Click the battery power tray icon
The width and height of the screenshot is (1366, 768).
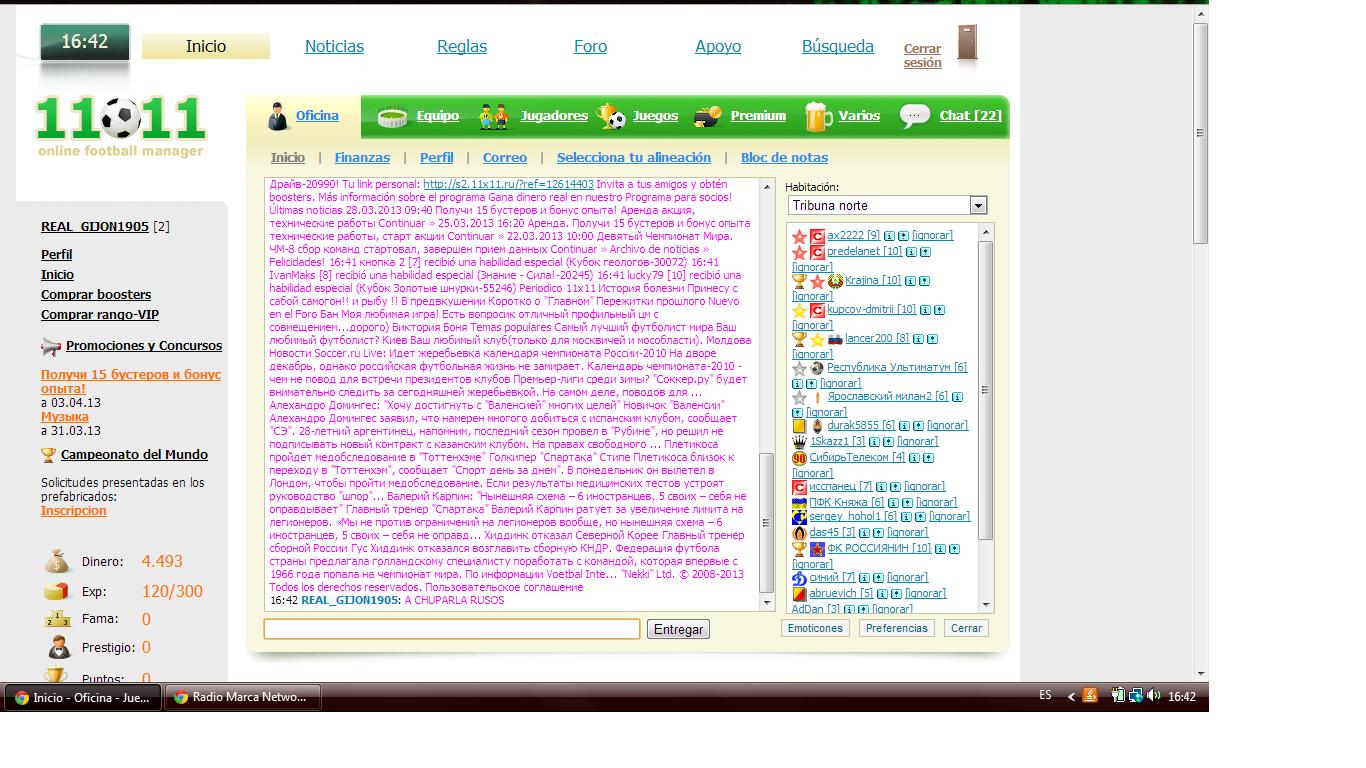coord(1119,696)
